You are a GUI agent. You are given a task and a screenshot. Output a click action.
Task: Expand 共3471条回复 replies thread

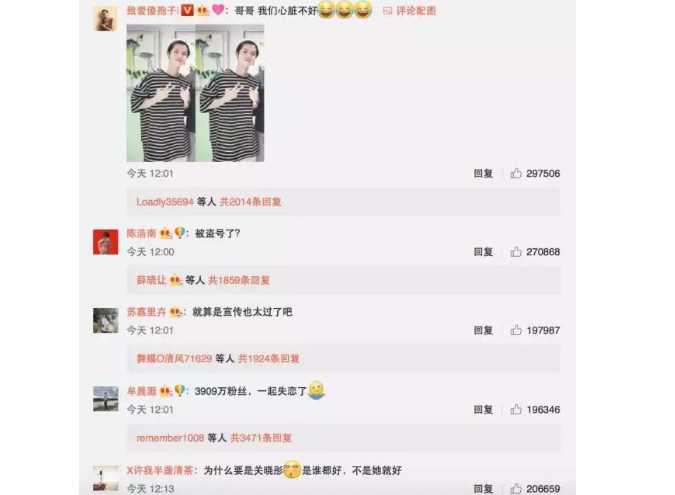coord(261,438)
